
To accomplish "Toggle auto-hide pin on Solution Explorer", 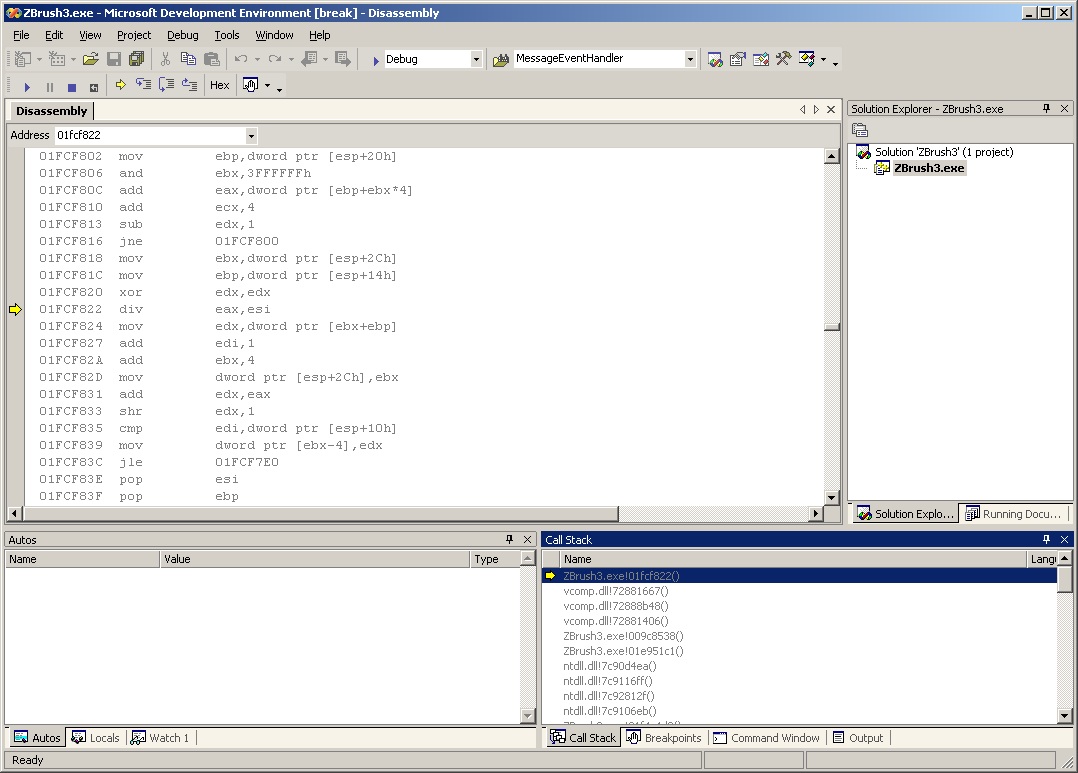I will (x=1047, y=109).
